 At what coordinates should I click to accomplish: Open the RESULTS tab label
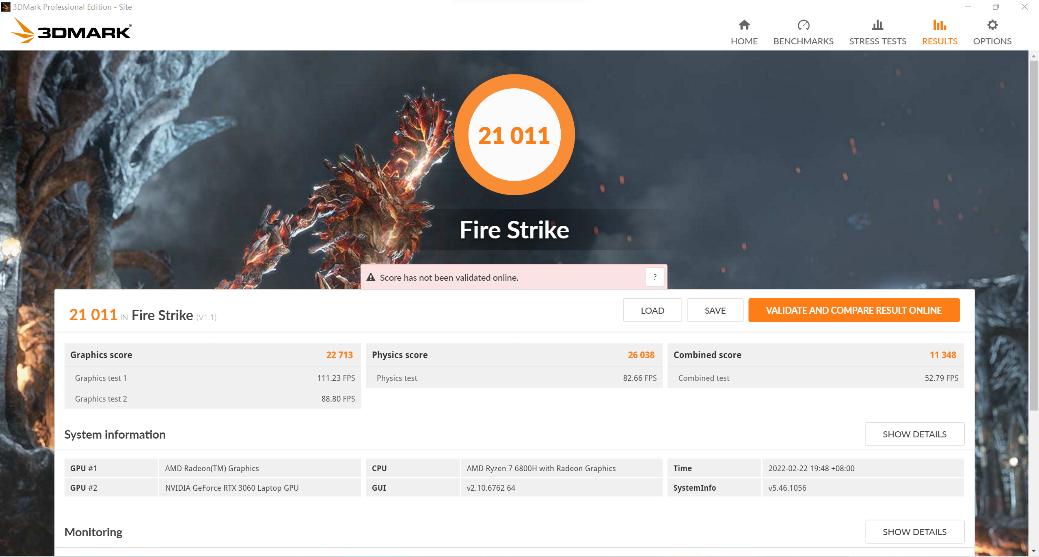click(x=940, y=41)
